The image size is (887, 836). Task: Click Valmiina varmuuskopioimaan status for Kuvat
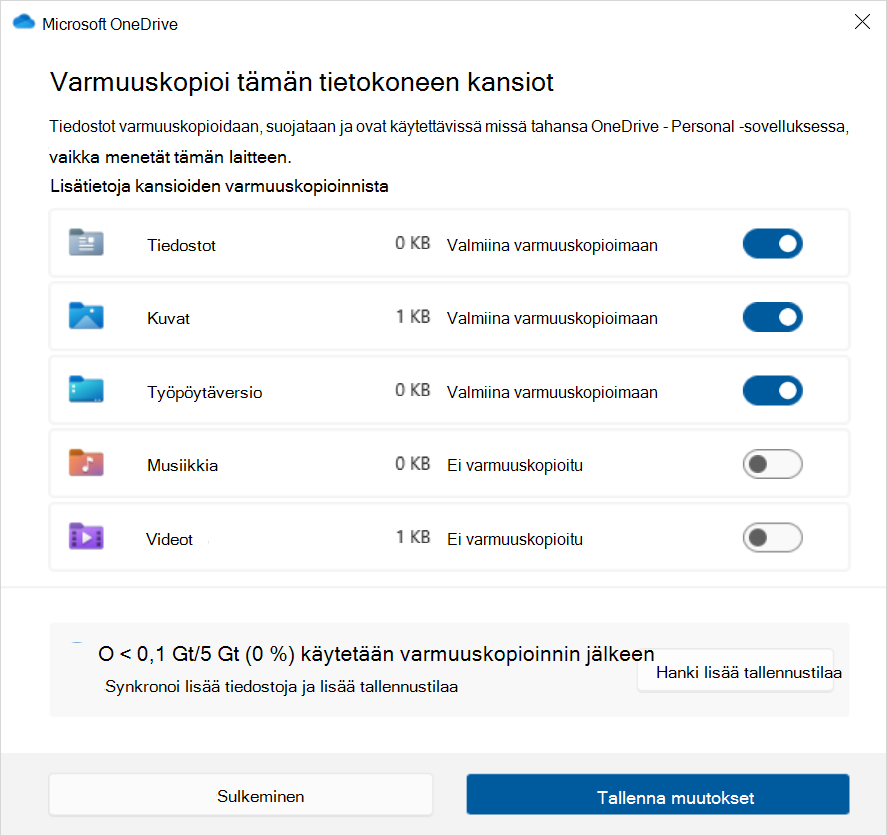click(552, 318)
